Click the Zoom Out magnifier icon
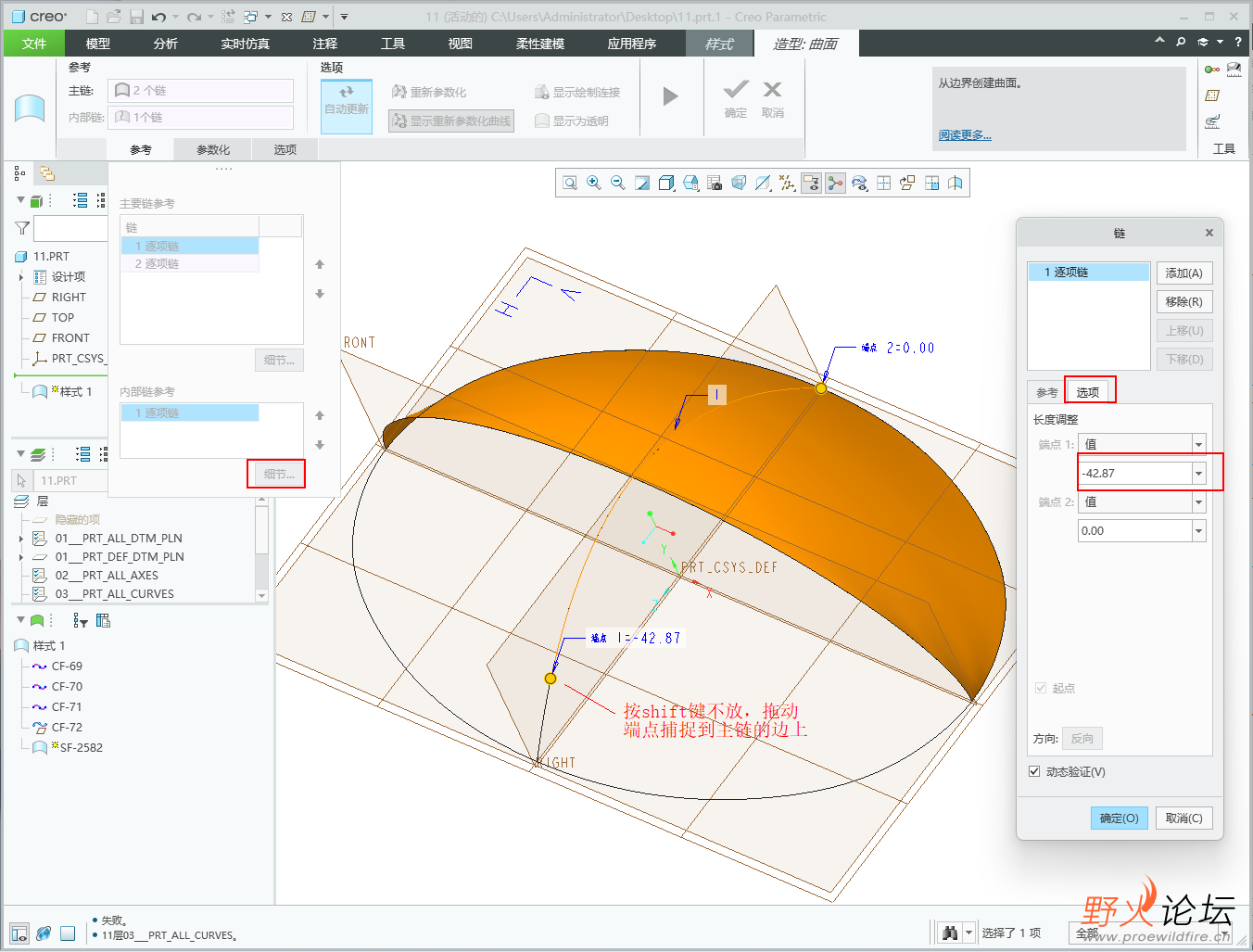 click(618, 184)
